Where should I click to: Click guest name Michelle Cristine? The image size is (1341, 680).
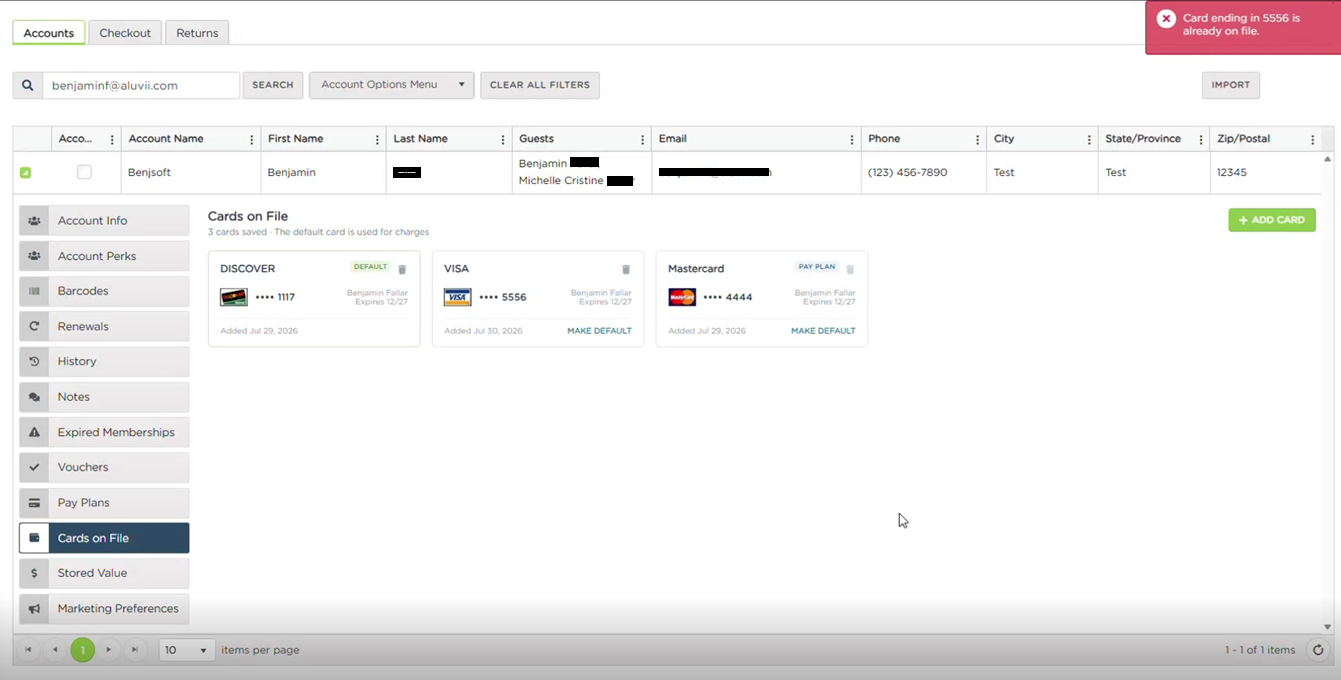coord(561,181)
